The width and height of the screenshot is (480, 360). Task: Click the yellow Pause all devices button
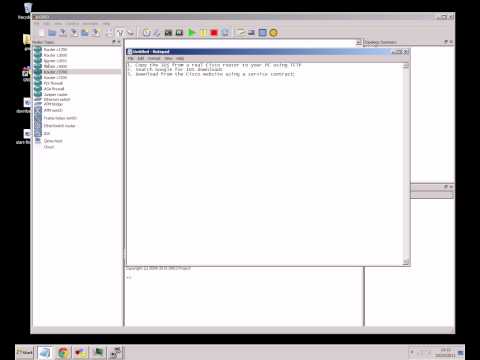[x=203, y=33]
